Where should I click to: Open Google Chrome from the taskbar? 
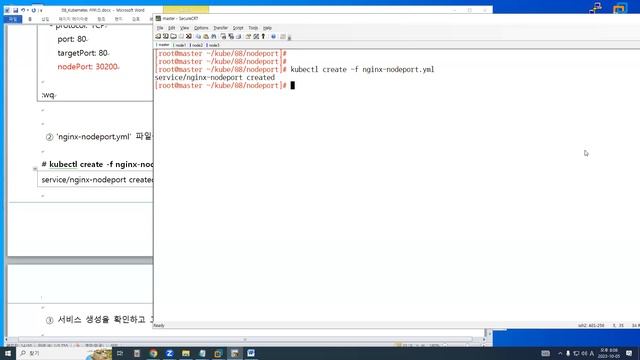153,353
